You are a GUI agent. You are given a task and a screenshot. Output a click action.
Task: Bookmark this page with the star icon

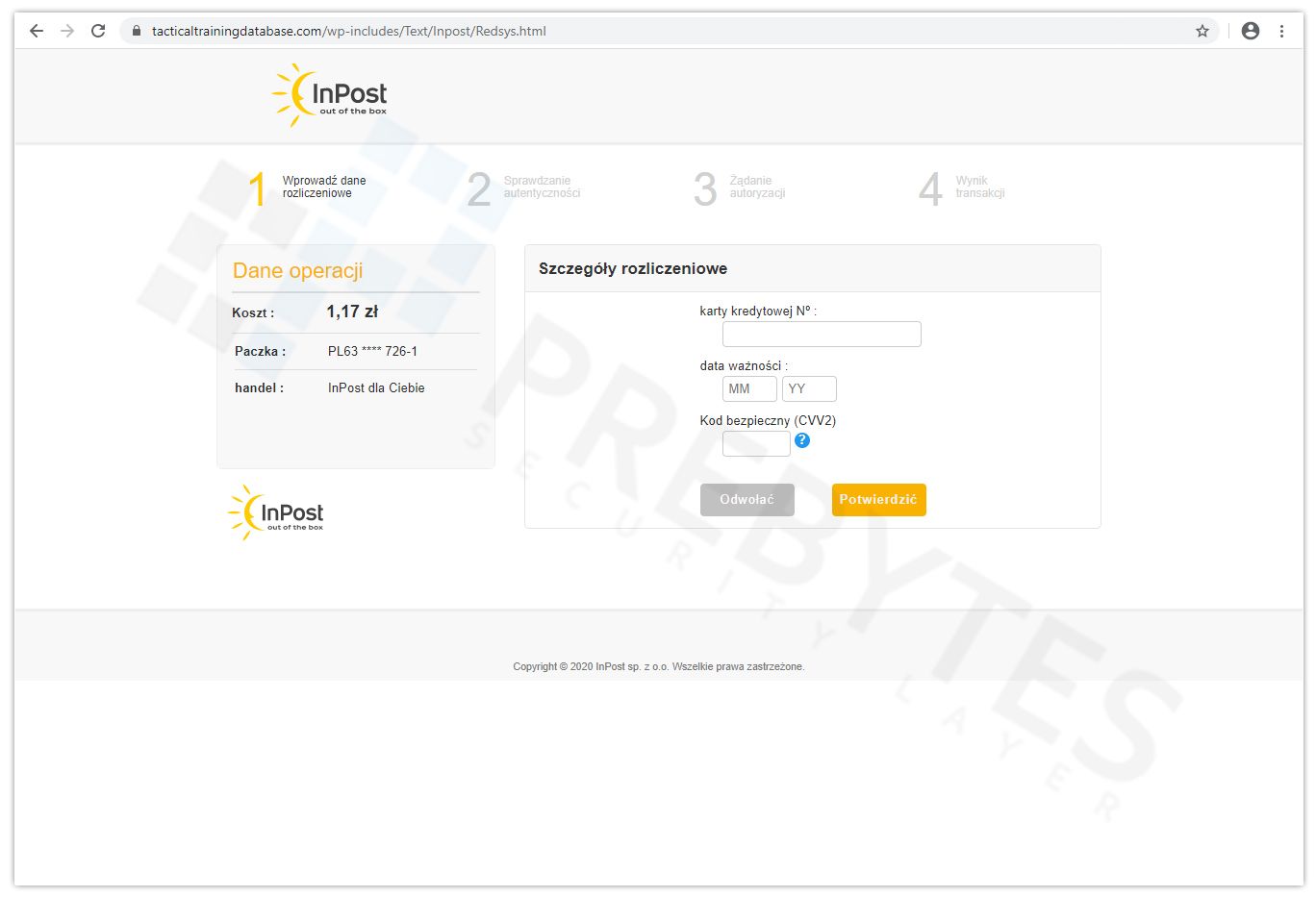pos(1202,31)
